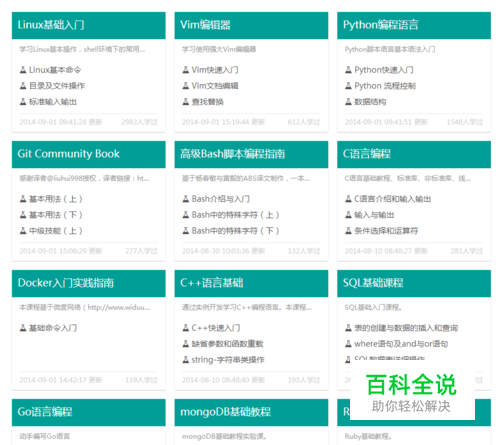Open the string-字符串类操作 lesson
The image size is (500, 445).
click(228, 360)
